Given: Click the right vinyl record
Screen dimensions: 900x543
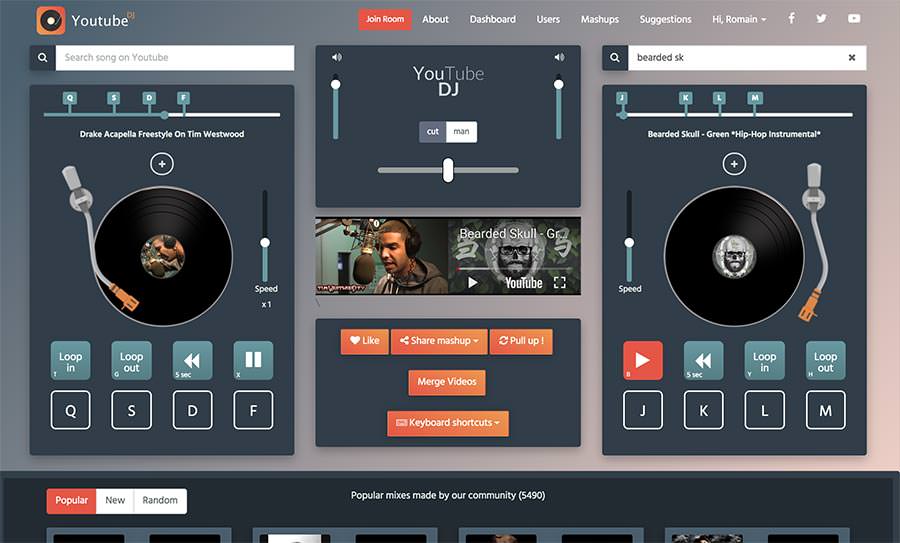Looking at the screenshot, I should pyautogui.click(x=734, y=256).
